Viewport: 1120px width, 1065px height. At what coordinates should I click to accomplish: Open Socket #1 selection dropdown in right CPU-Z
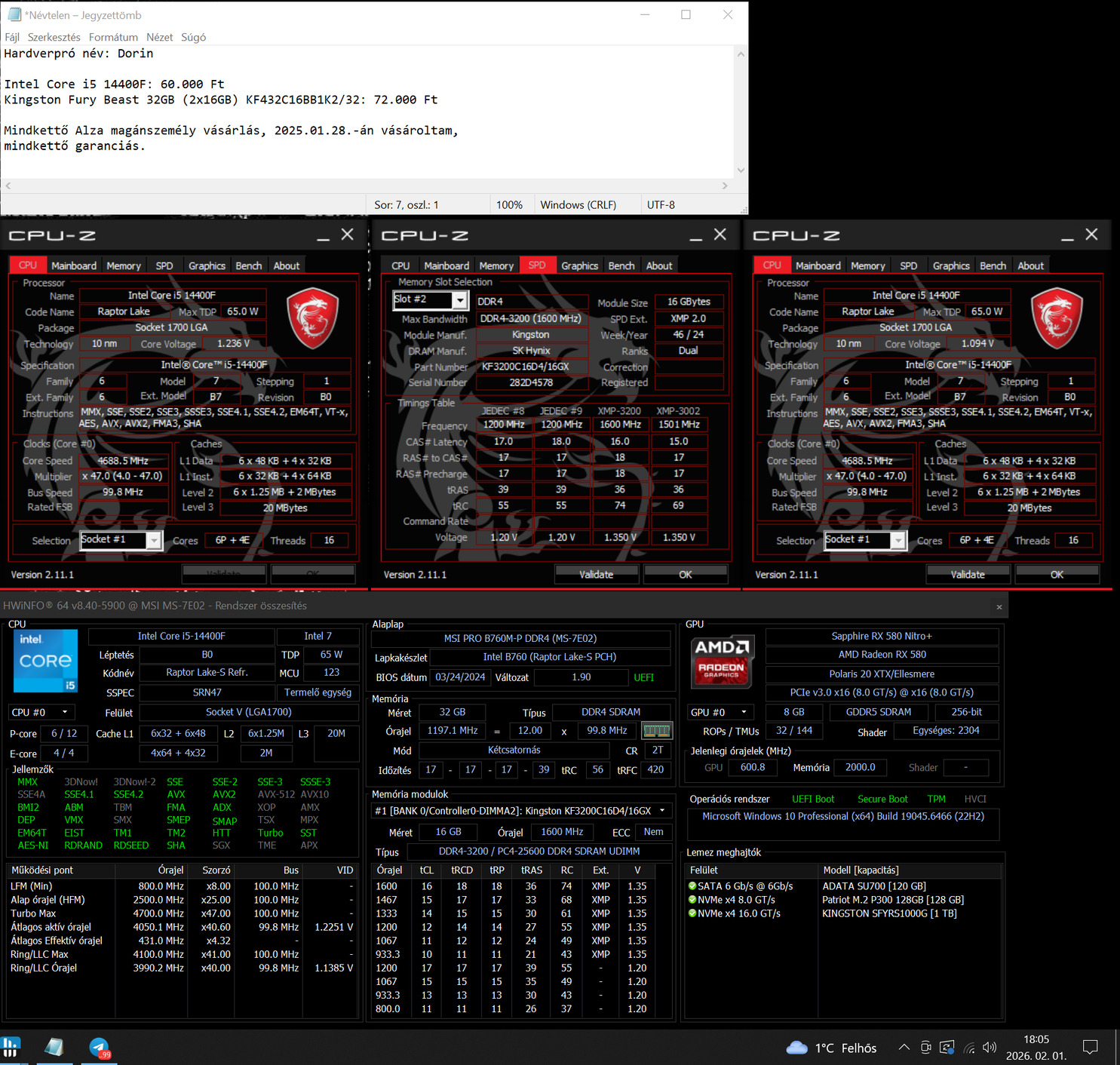point(865,540)
